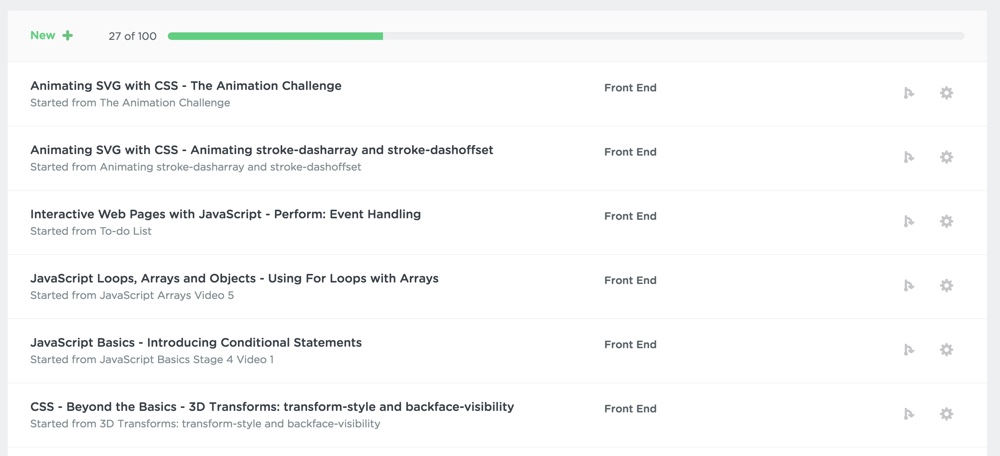Open JavaScript Basics - Introducing Conditional Statements

pos(196,343)
